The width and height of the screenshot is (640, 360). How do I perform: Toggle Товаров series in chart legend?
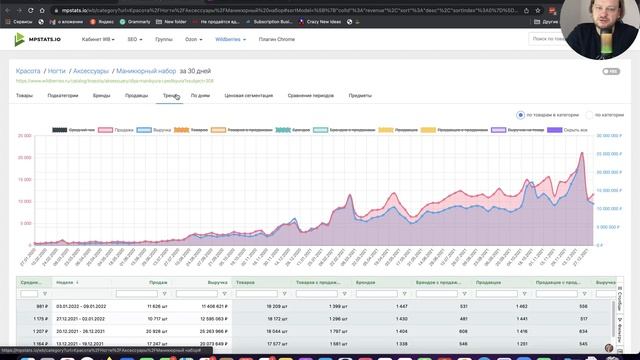coord(191,130)
